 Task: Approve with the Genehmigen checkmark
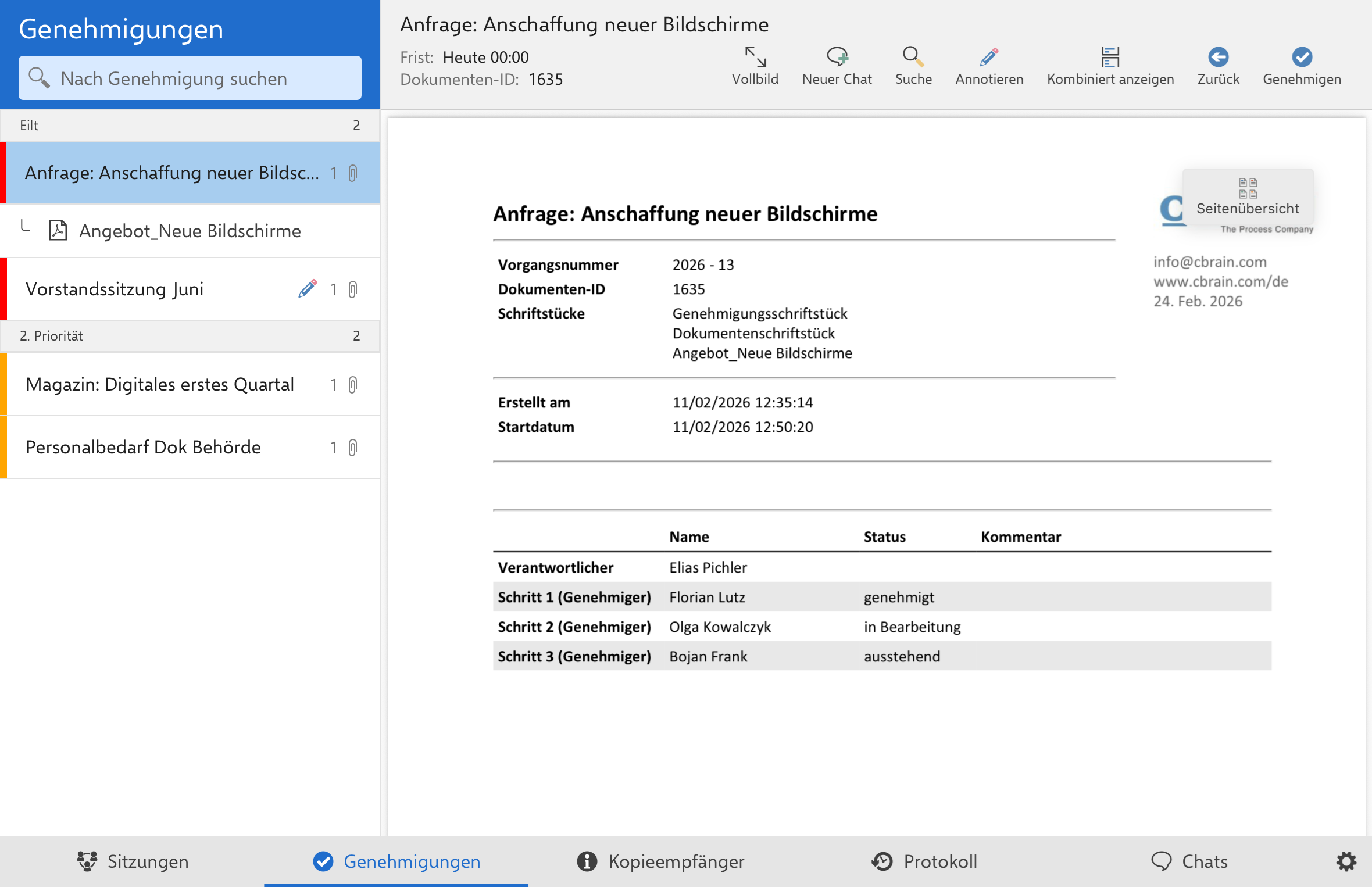pyautogui.click(x=1302, y=57)
